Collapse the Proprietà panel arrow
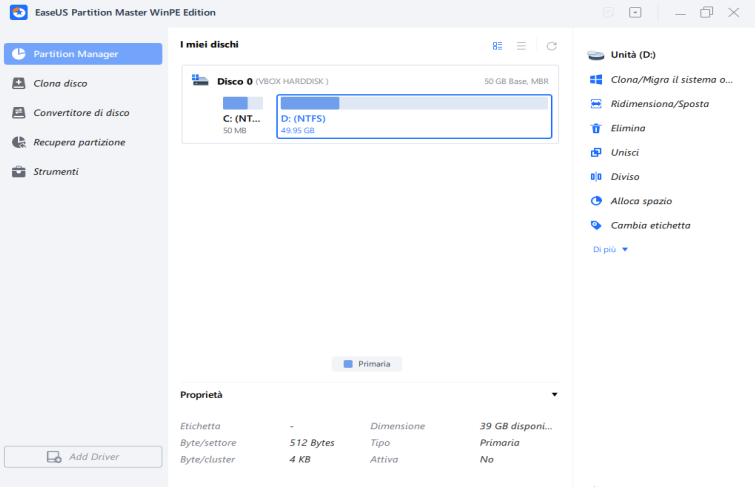Viewport: 755px width, 487px height. click(554, 395)
